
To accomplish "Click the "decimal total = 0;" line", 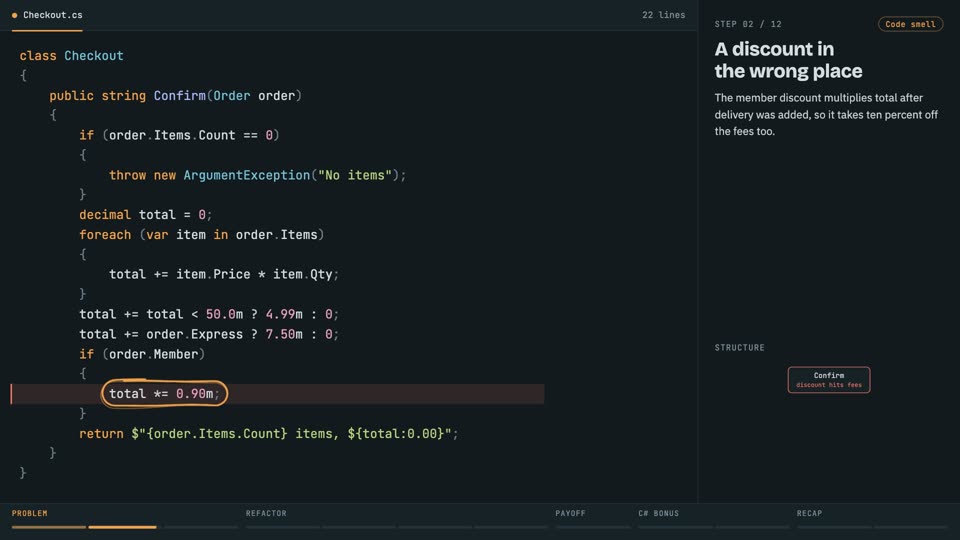I will (x=146, y=215).
